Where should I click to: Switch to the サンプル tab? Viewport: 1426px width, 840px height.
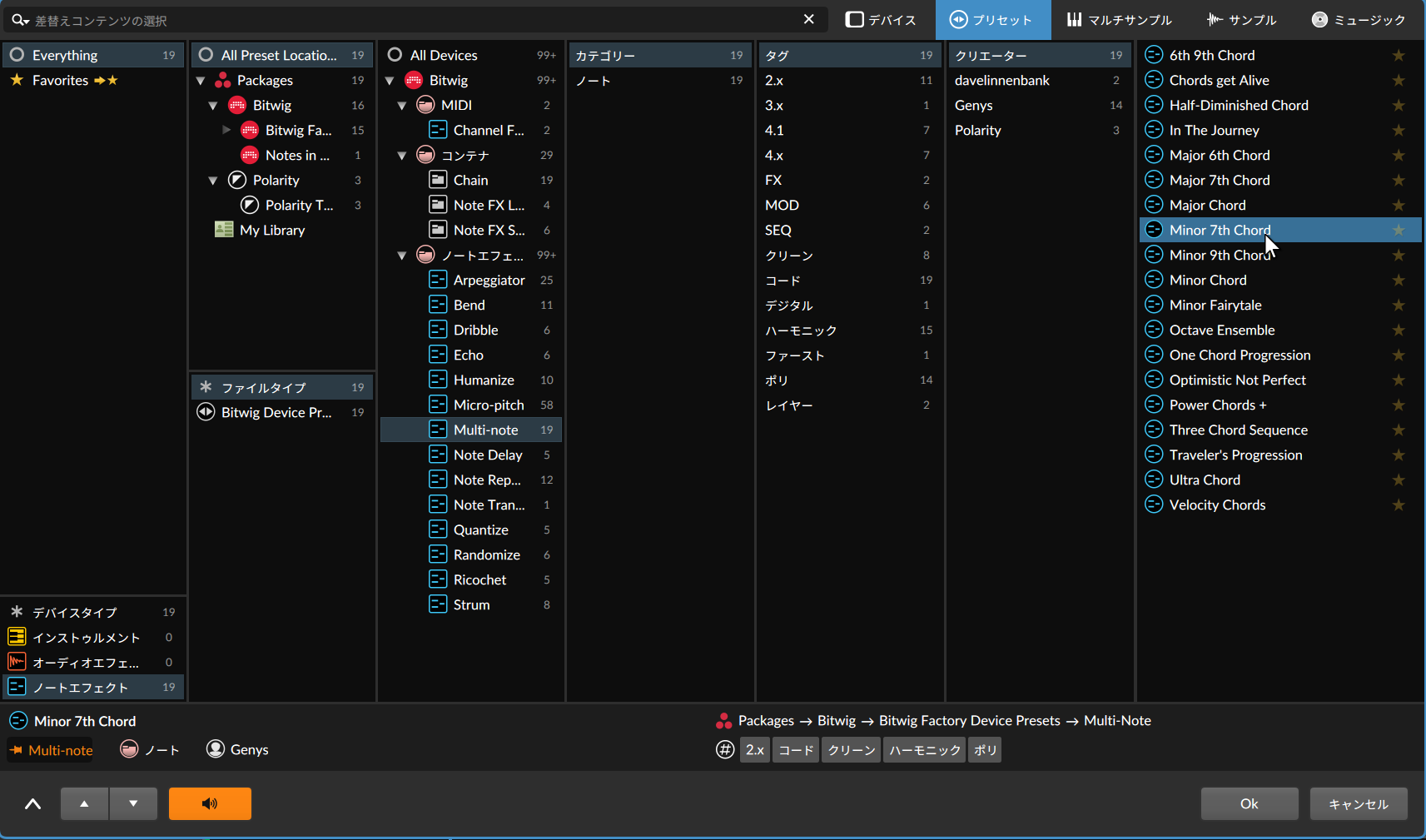coord(1242,20)
